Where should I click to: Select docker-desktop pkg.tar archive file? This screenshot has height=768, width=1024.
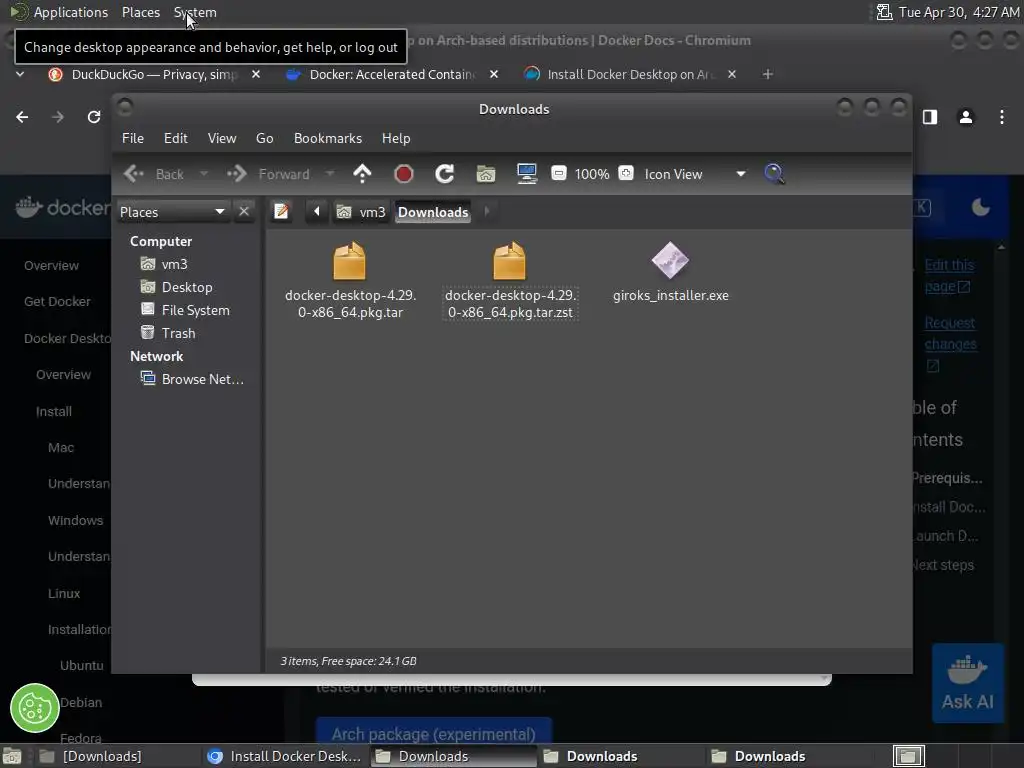pyautogui.click(x=350, y=281)
